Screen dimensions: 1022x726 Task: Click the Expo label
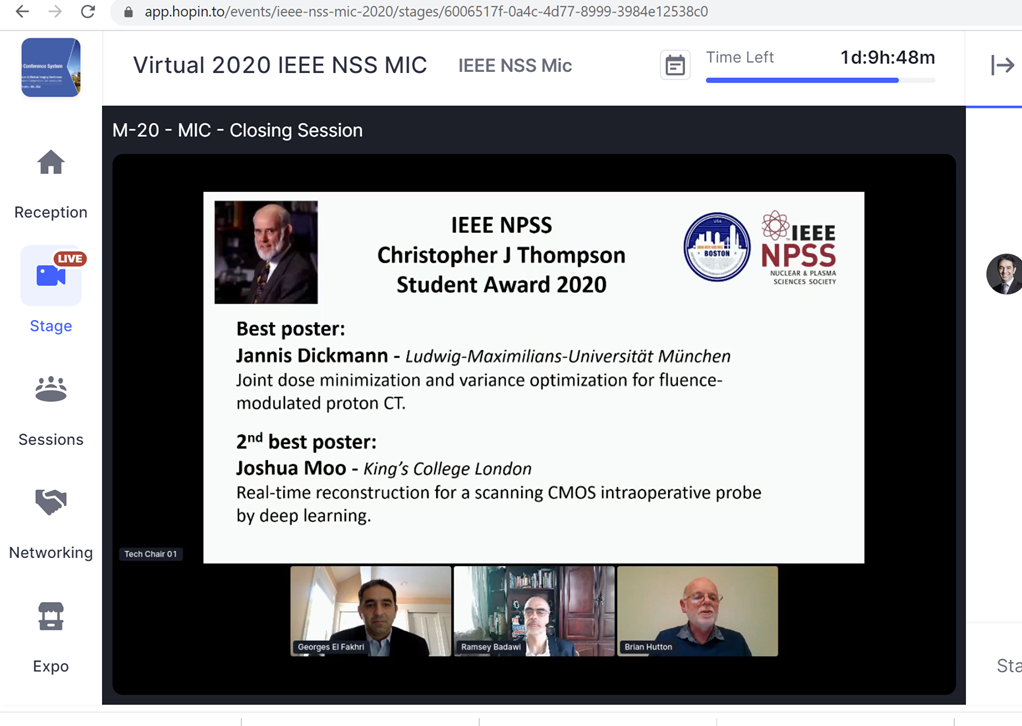tap(51, 666)
